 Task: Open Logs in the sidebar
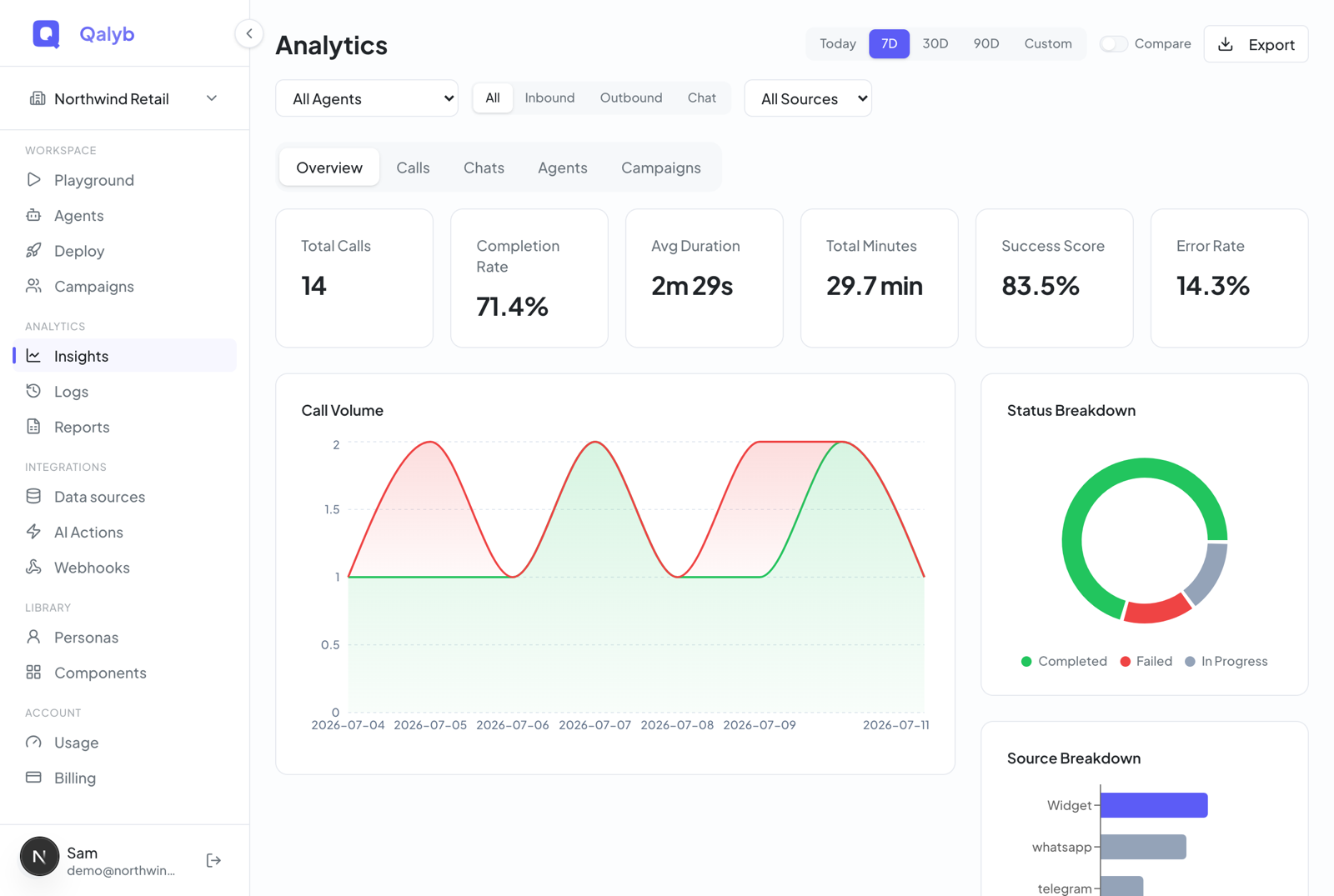125,391
